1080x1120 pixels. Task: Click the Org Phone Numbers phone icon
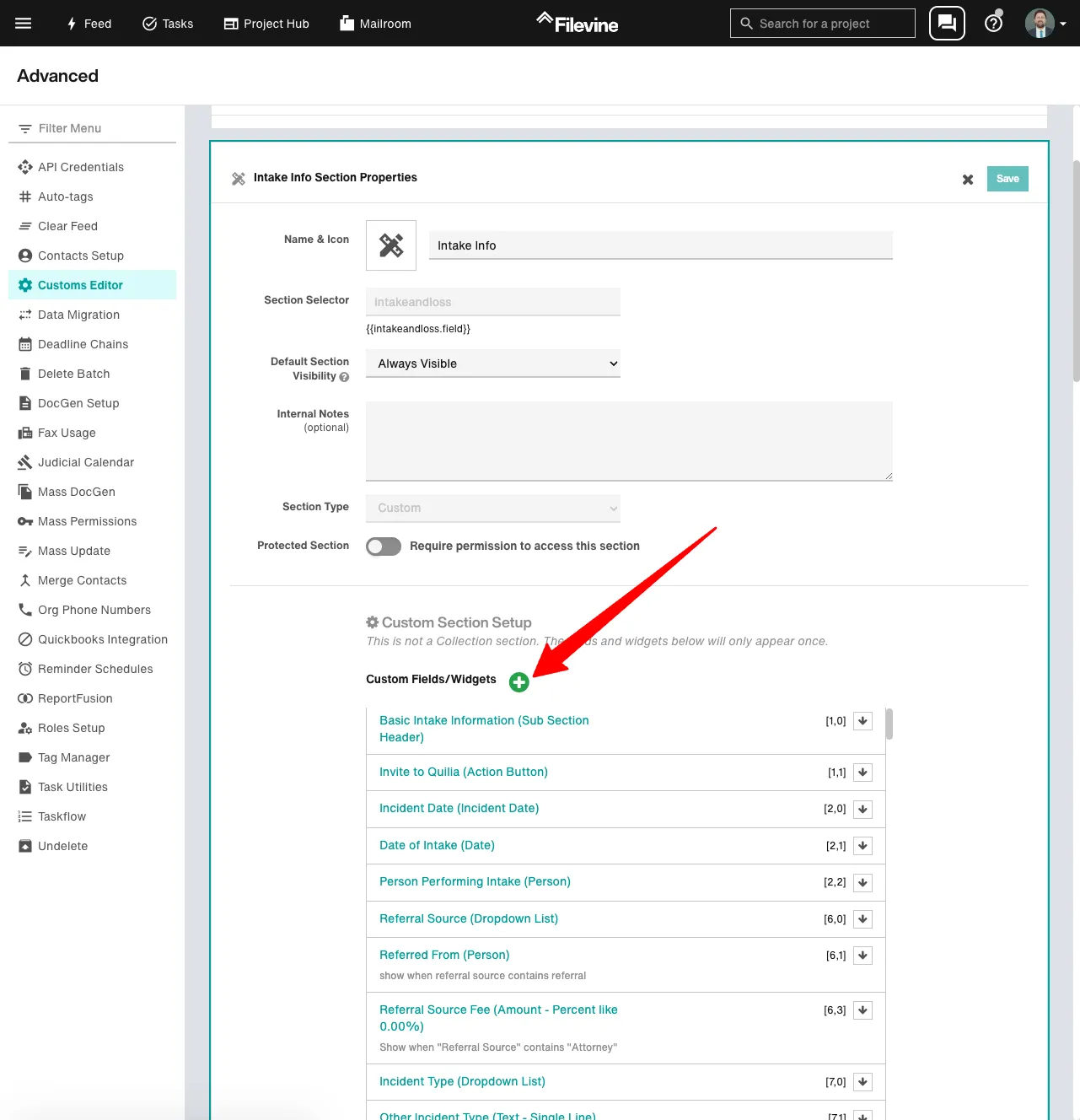(25, 610)
